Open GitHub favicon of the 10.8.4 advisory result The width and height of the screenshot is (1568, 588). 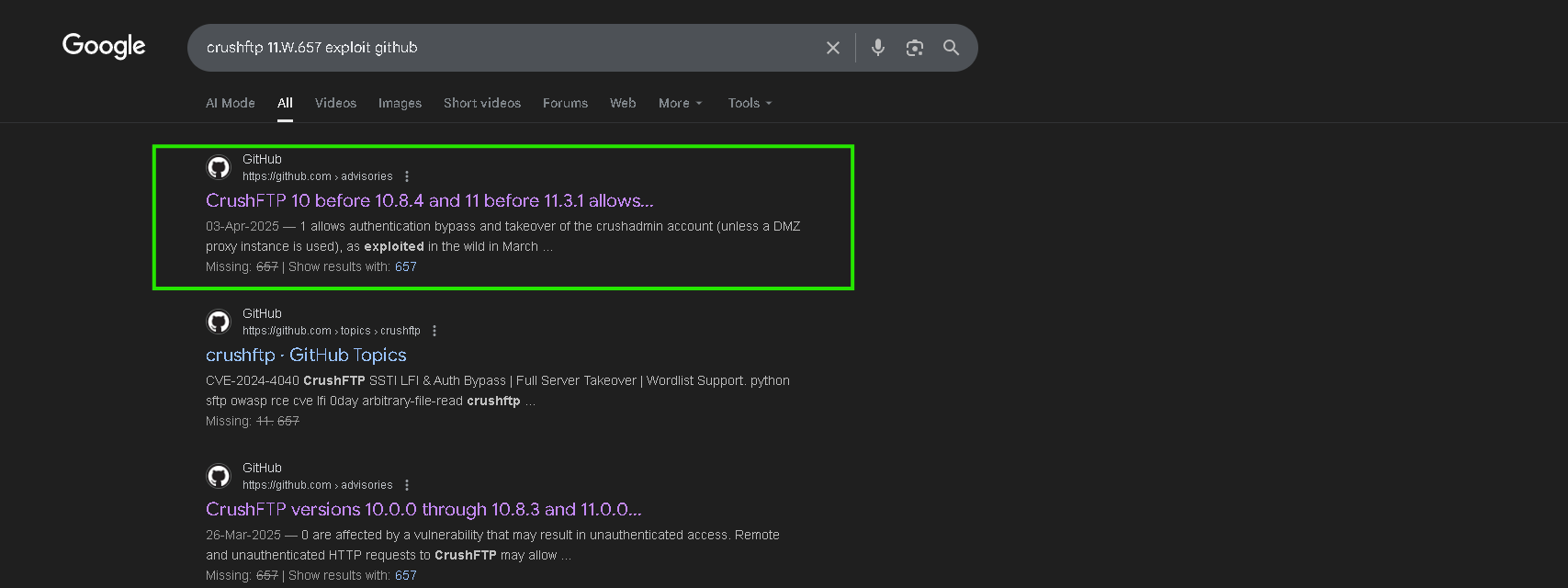(219, 167)
